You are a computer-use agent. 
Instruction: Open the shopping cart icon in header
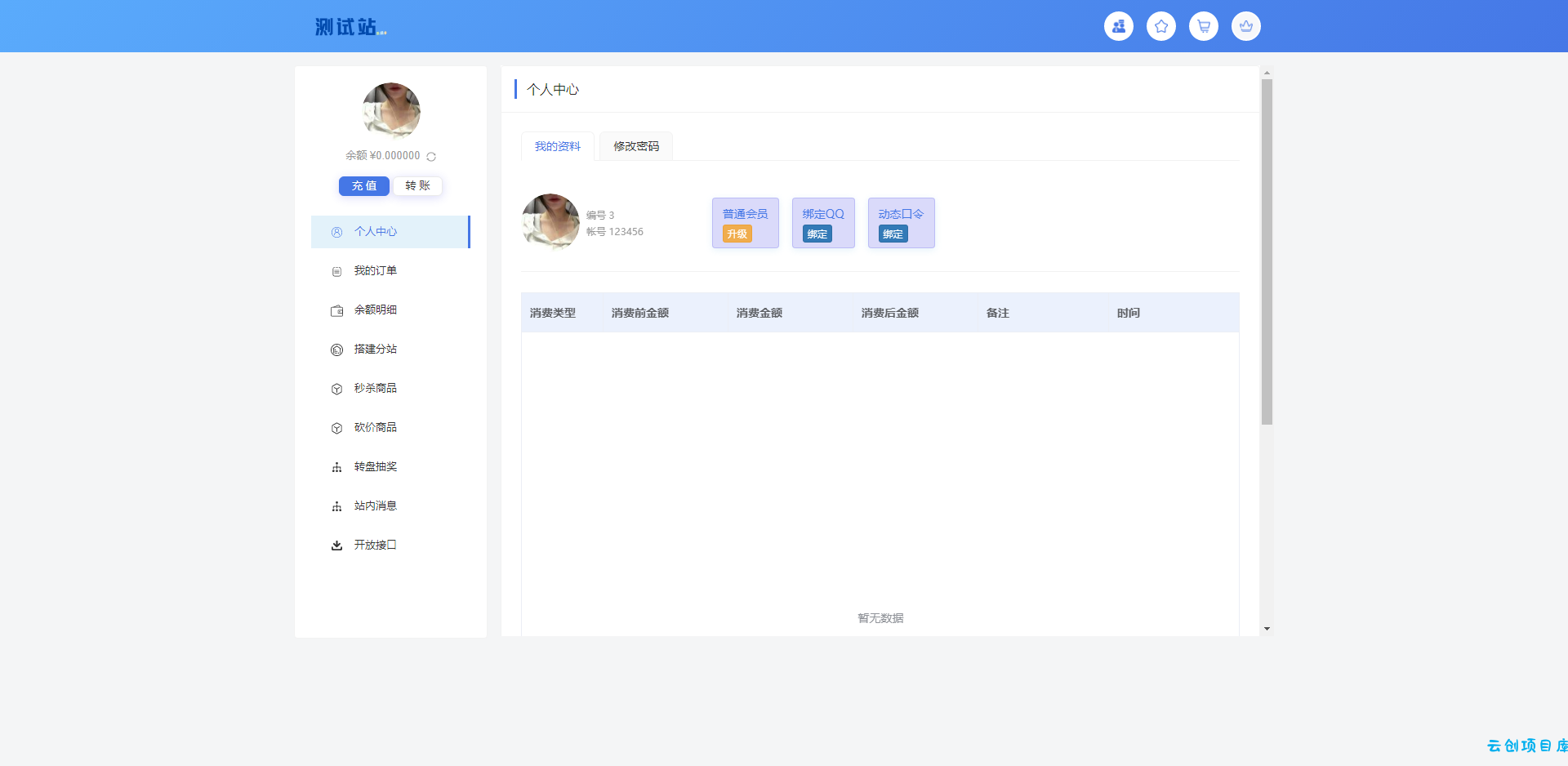coord(1204,26)
